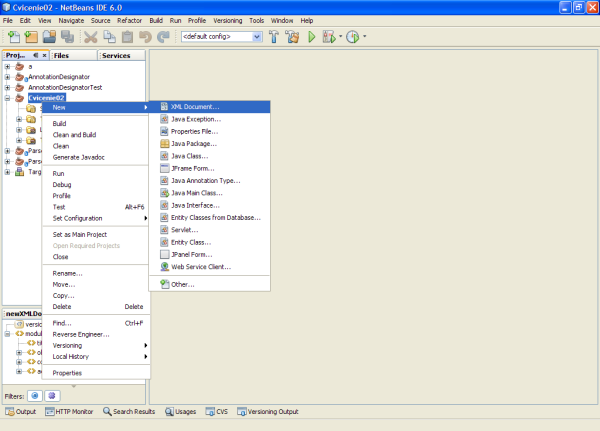Choose JPanel Form from New submenu
The width and height of the screenshot is (600, 431).
pos(209,254)
